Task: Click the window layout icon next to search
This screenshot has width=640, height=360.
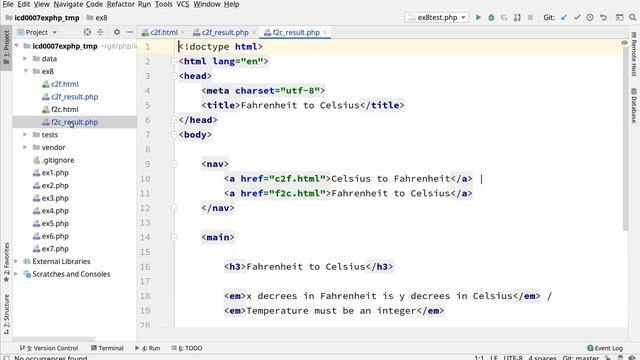Action: point(619,18)
